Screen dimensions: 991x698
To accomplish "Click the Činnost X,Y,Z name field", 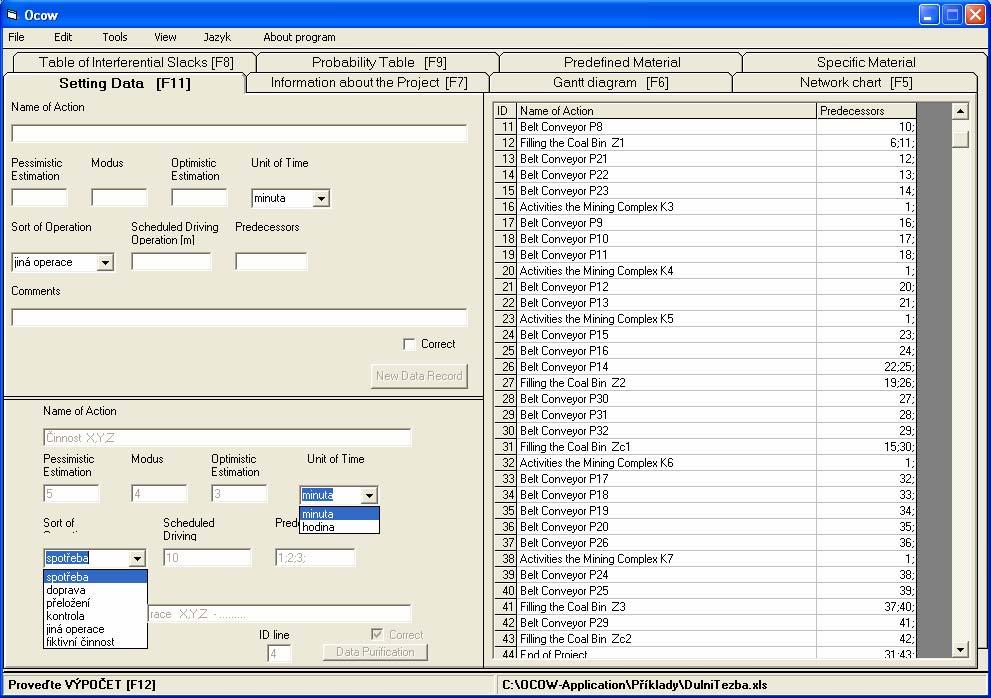I will point(227,438).
